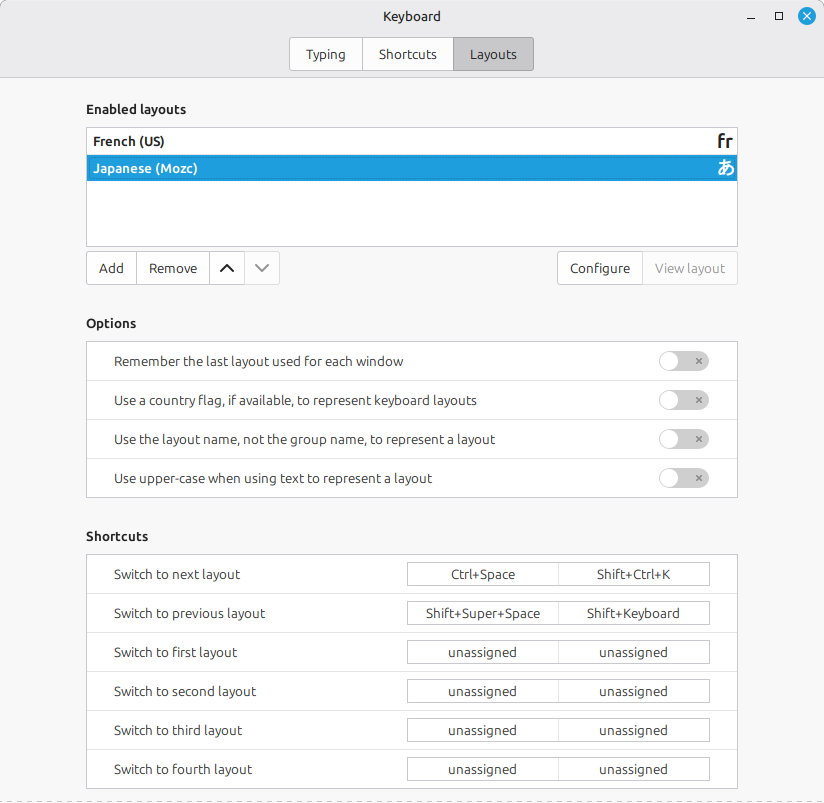Screen dimensions: 824x803
Task: Click the move layout up arrow
Action: coord(227,268)
